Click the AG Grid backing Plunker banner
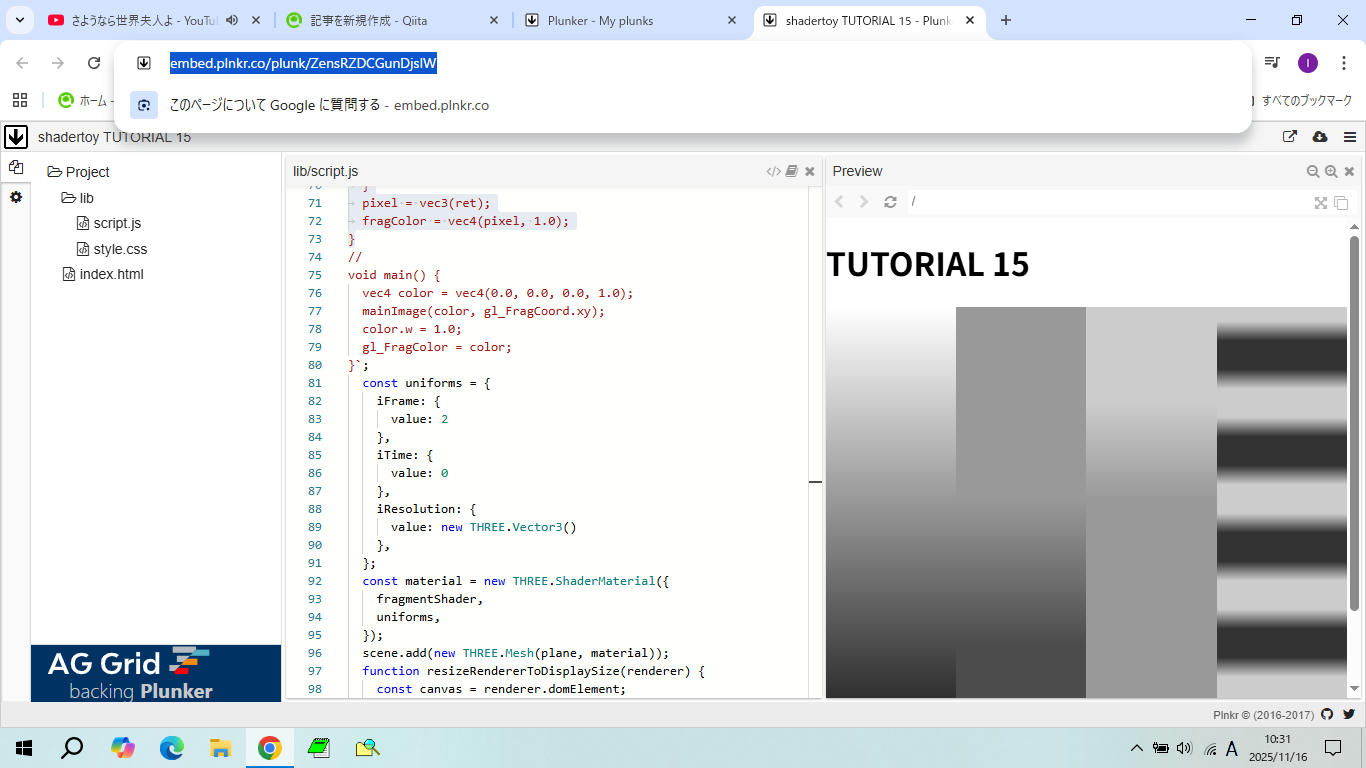1366x768 pixels. click(156, 673)
